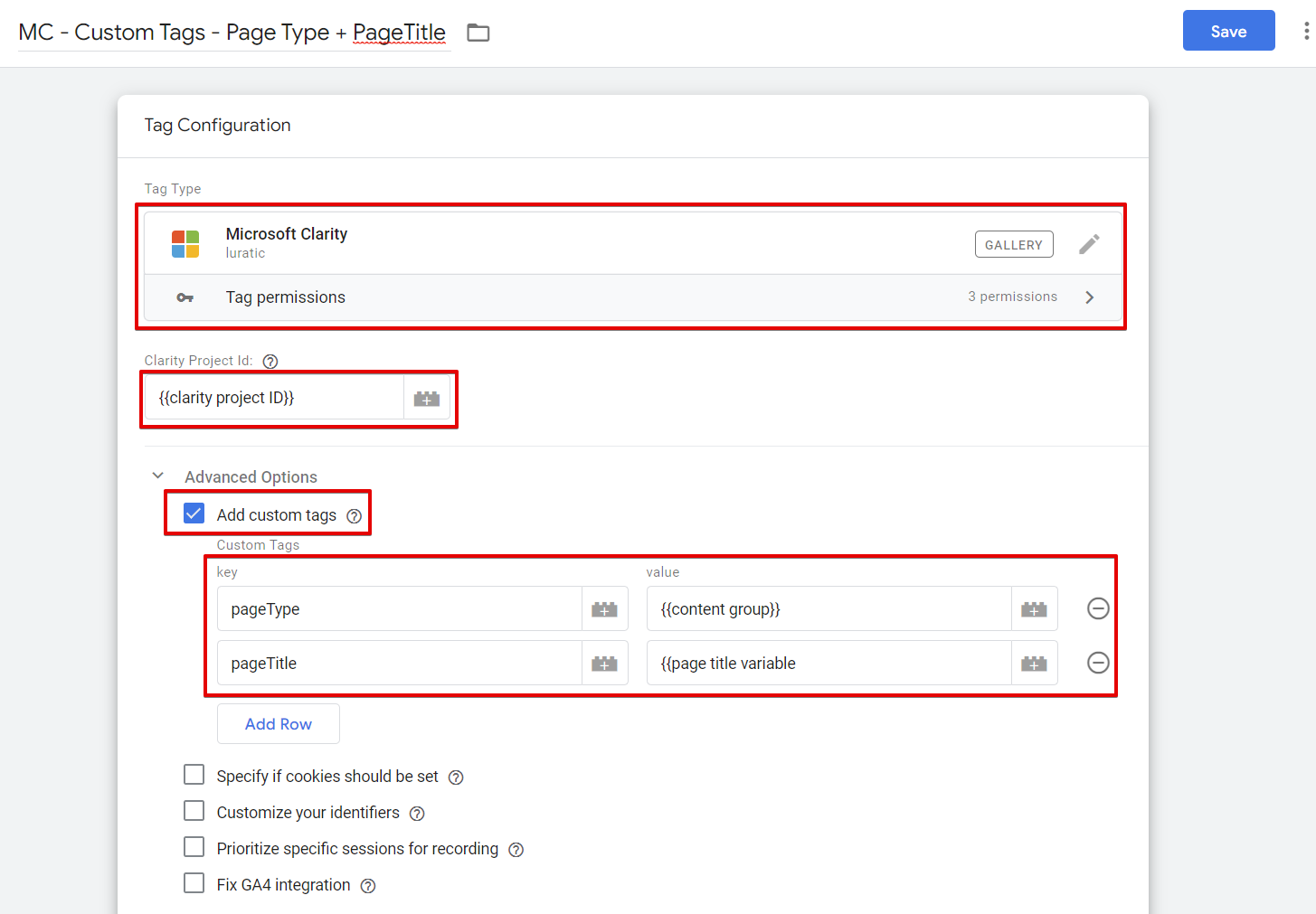Click the key icon beside Tag permissions
Image resolution: width=1316 pixels, height=914 pixels.
(x=187, y=297)
